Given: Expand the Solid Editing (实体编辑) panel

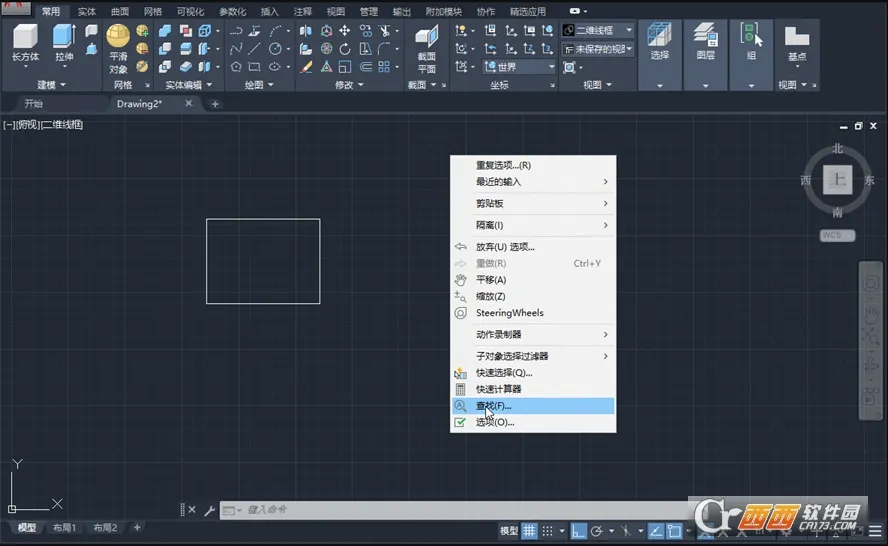Looking at the screenshot, I should (x=189, y=85).
